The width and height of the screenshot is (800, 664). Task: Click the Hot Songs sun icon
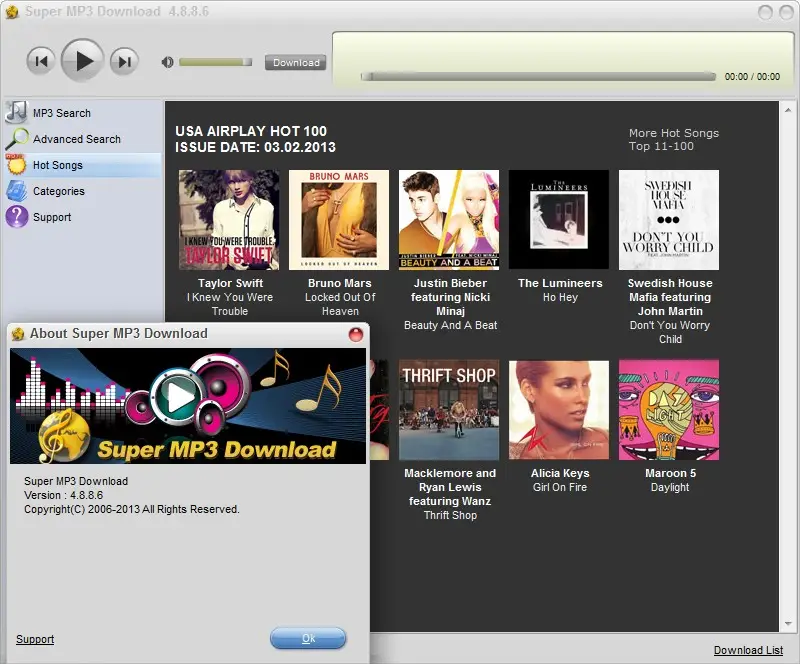(16, 165)
